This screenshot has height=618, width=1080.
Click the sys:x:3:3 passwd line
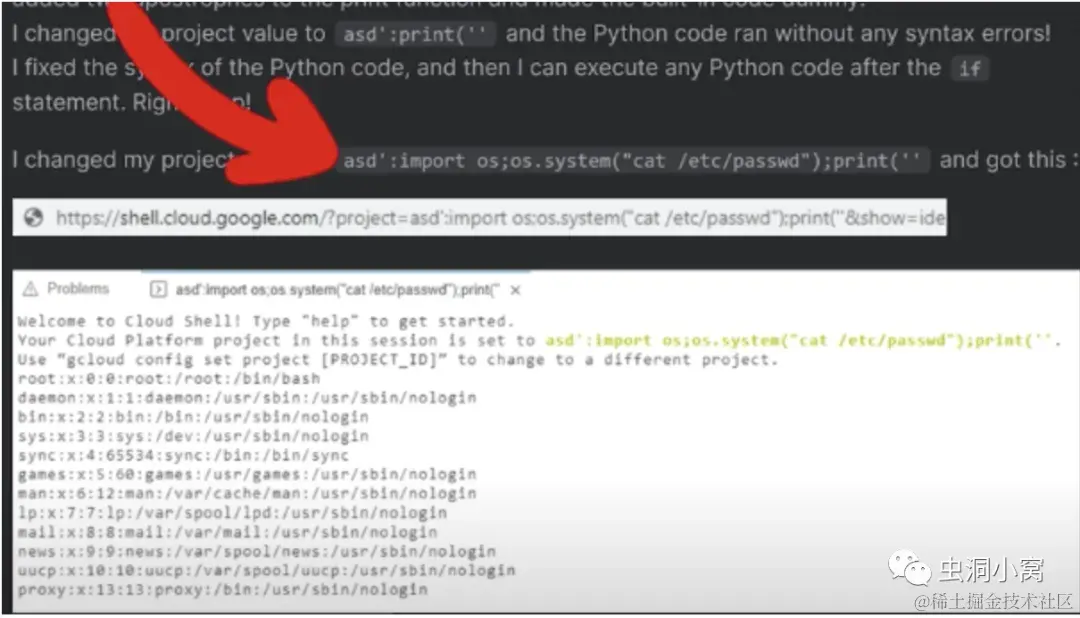coord(193,436)
